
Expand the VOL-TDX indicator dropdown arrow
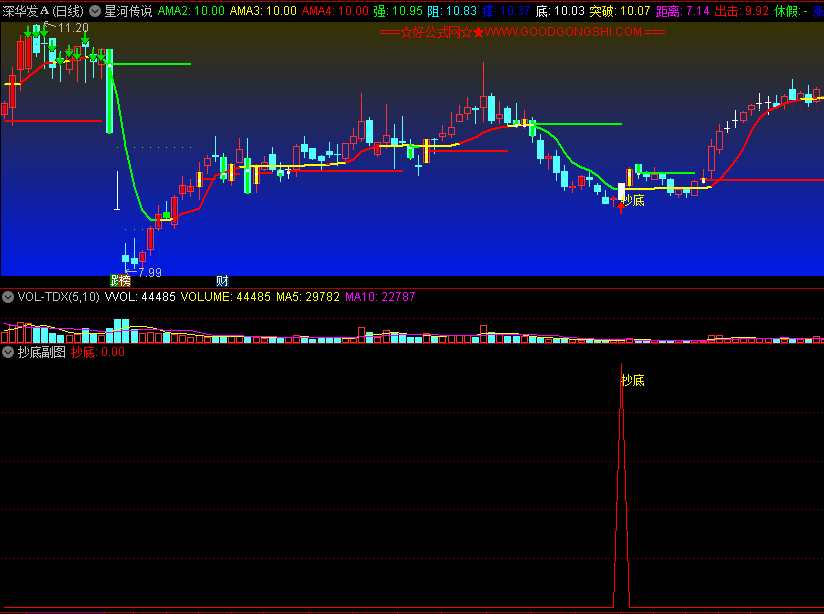click(x=8, y=297)
